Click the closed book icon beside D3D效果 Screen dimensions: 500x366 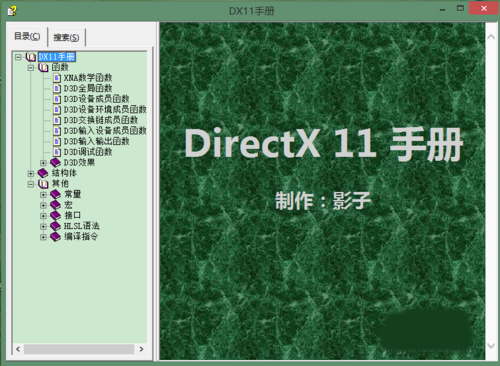pyautogui.click(x=55, y=163)
